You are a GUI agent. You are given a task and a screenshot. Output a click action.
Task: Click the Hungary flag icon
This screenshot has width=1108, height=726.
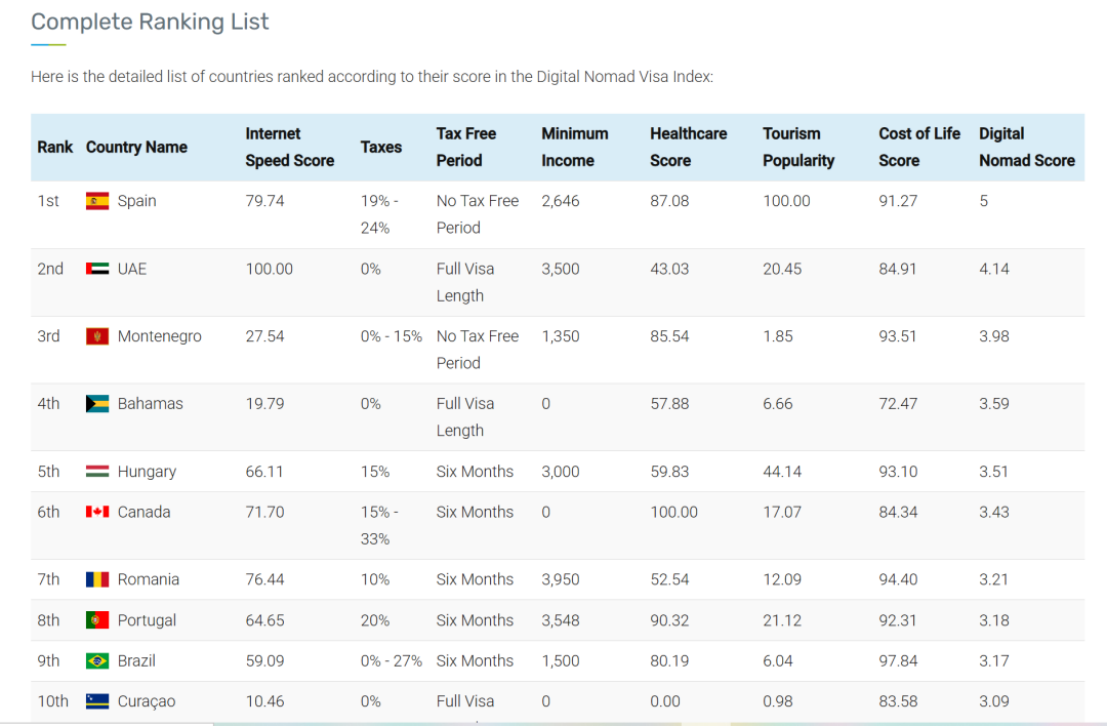(x=98, y=472)
